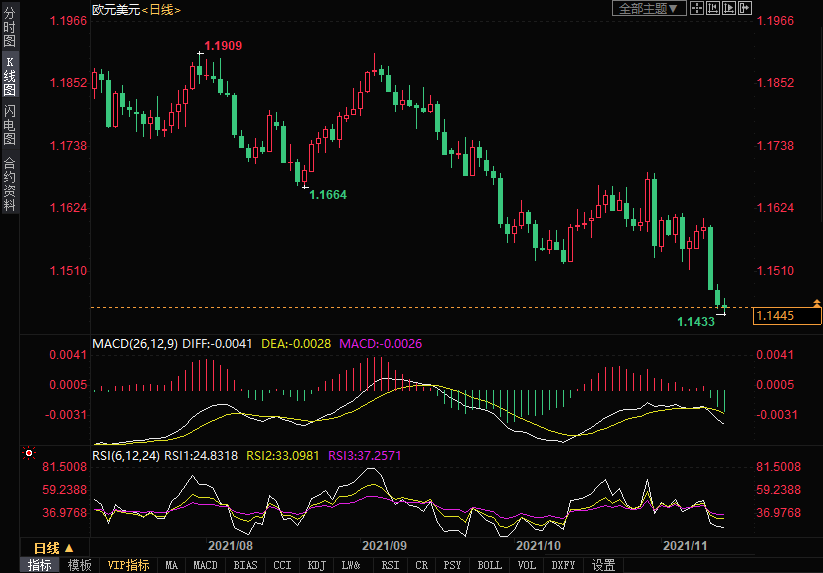Image resolution: width=823 pixels, height=573 pixels.
Task: Click the VIP指标 button
Action: (128, 565)
